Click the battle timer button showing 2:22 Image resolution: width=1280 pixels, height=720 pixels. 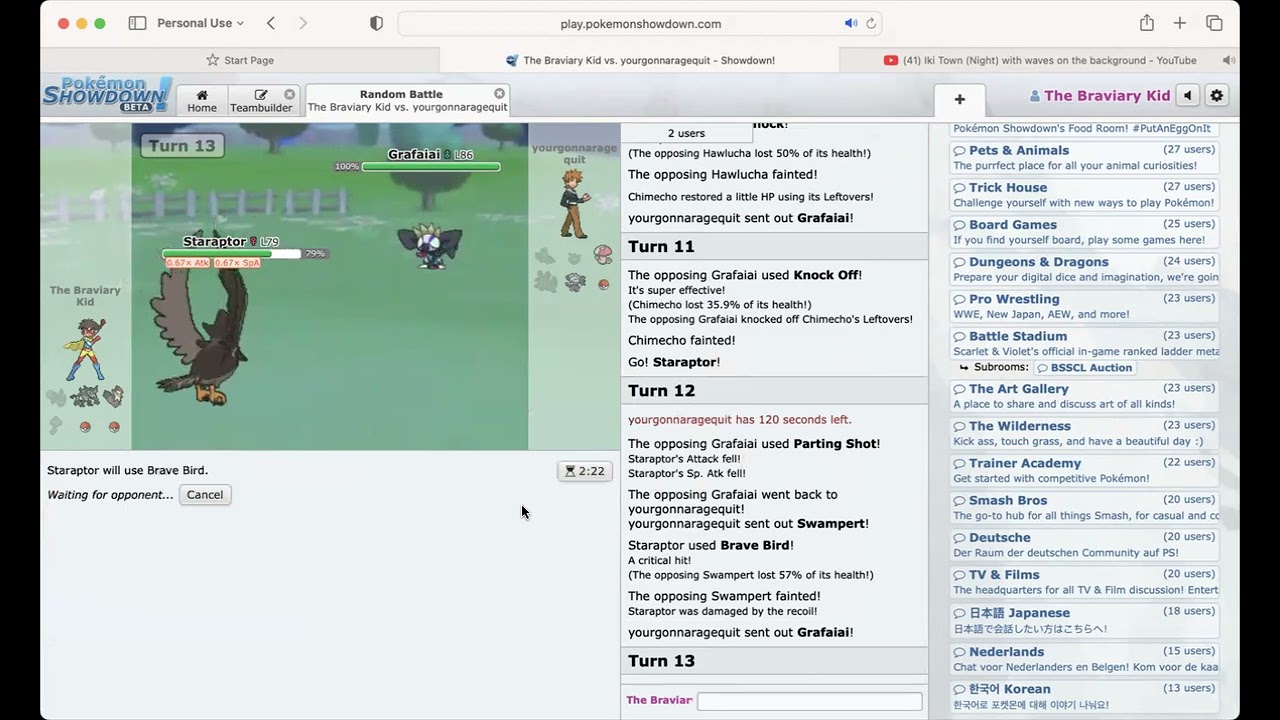[x=585, y=471]
